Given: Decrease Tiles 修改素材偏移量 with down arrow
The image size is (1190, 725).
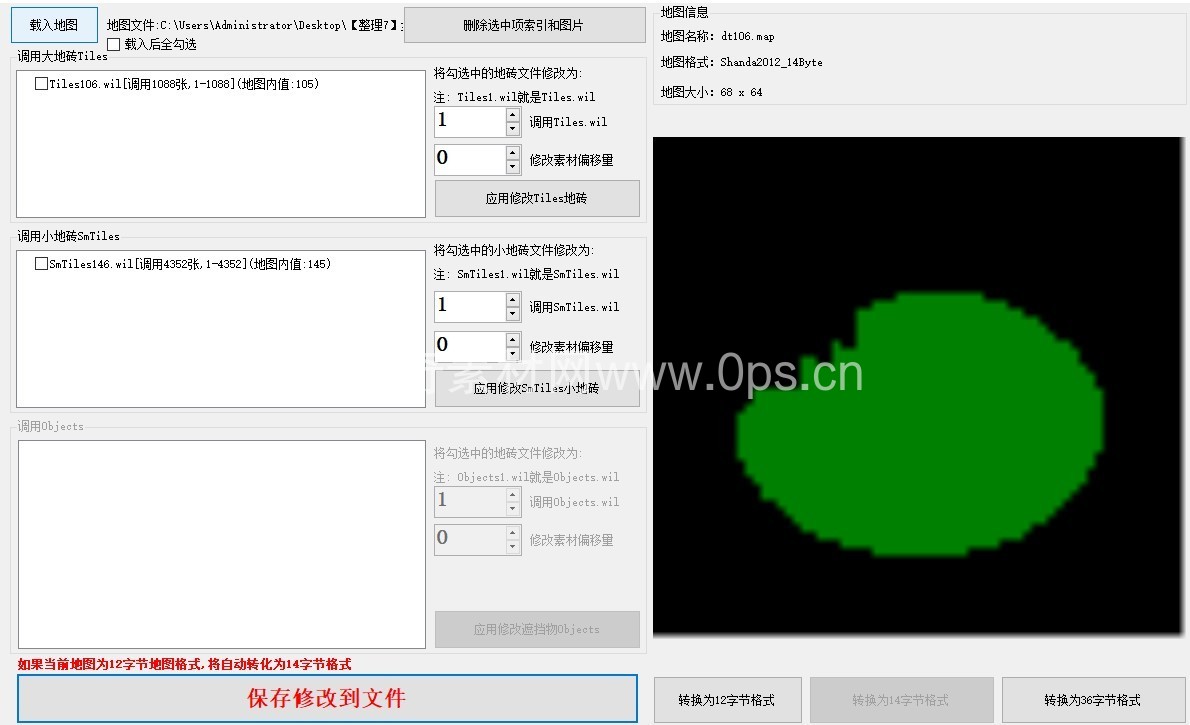Looking at the screenshot, I should 513,167.
